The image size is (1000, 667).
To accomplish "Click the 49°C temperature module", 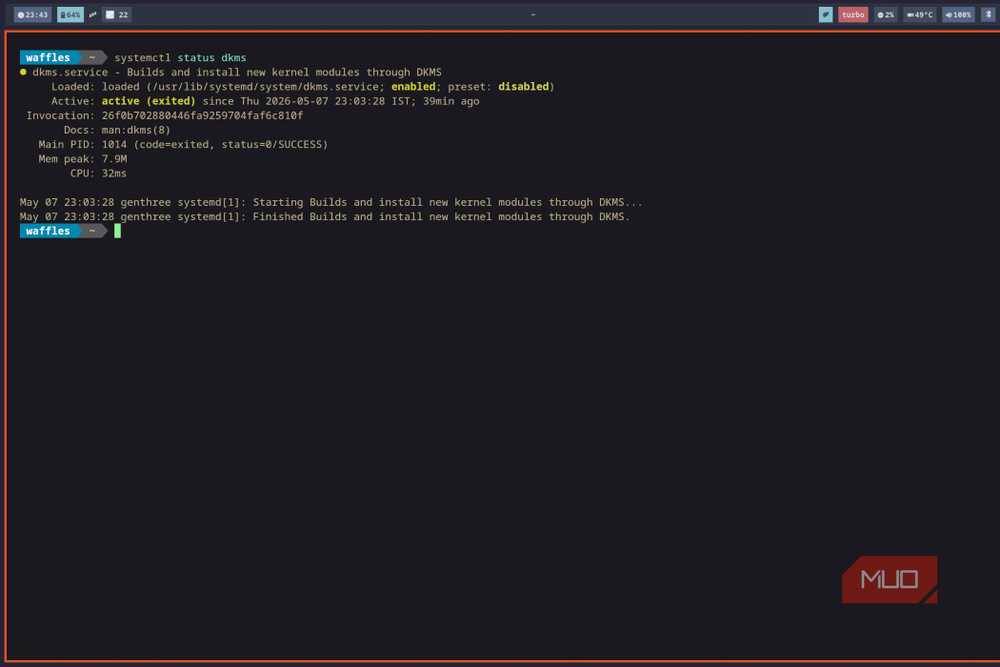I will (920, 15).
